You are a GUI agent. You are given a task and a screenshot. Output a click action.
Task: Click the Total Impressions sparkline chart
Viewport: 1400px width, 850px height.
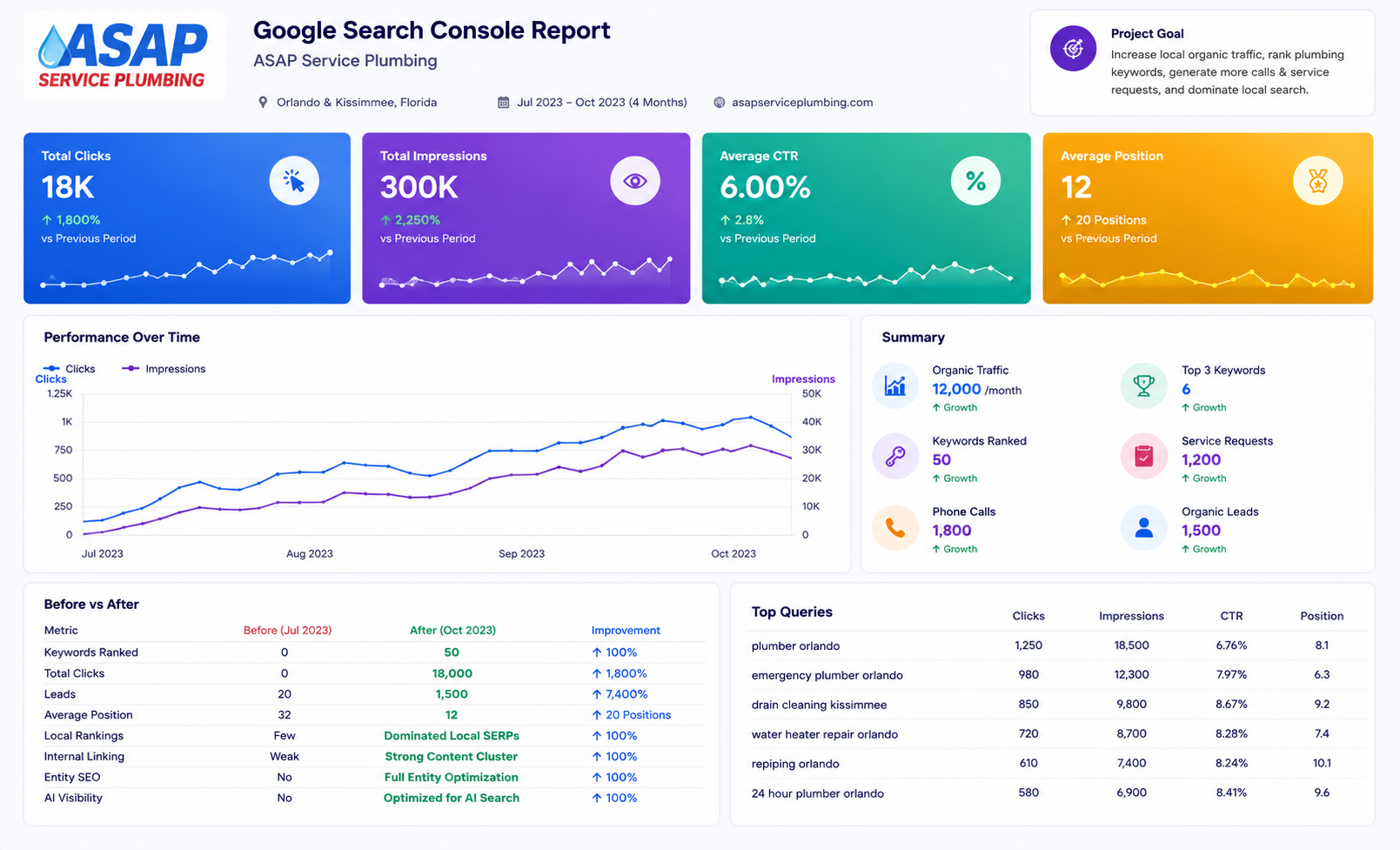coord(526,271)
